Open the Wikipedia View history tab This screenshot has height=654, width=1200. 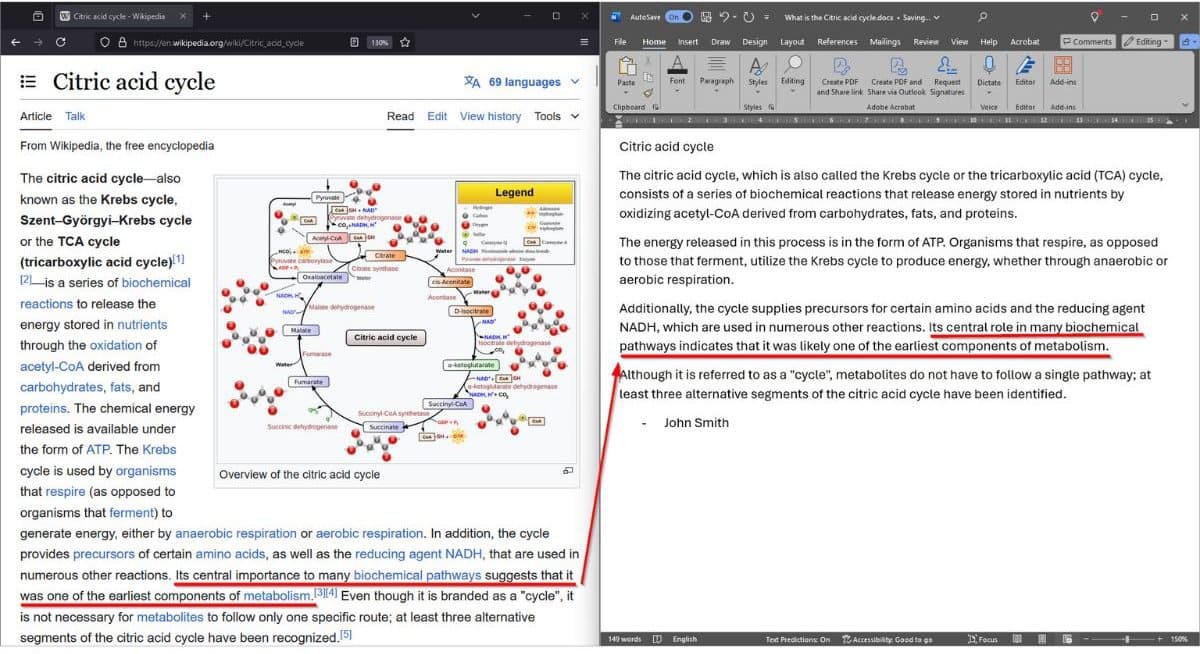(490, 116)
